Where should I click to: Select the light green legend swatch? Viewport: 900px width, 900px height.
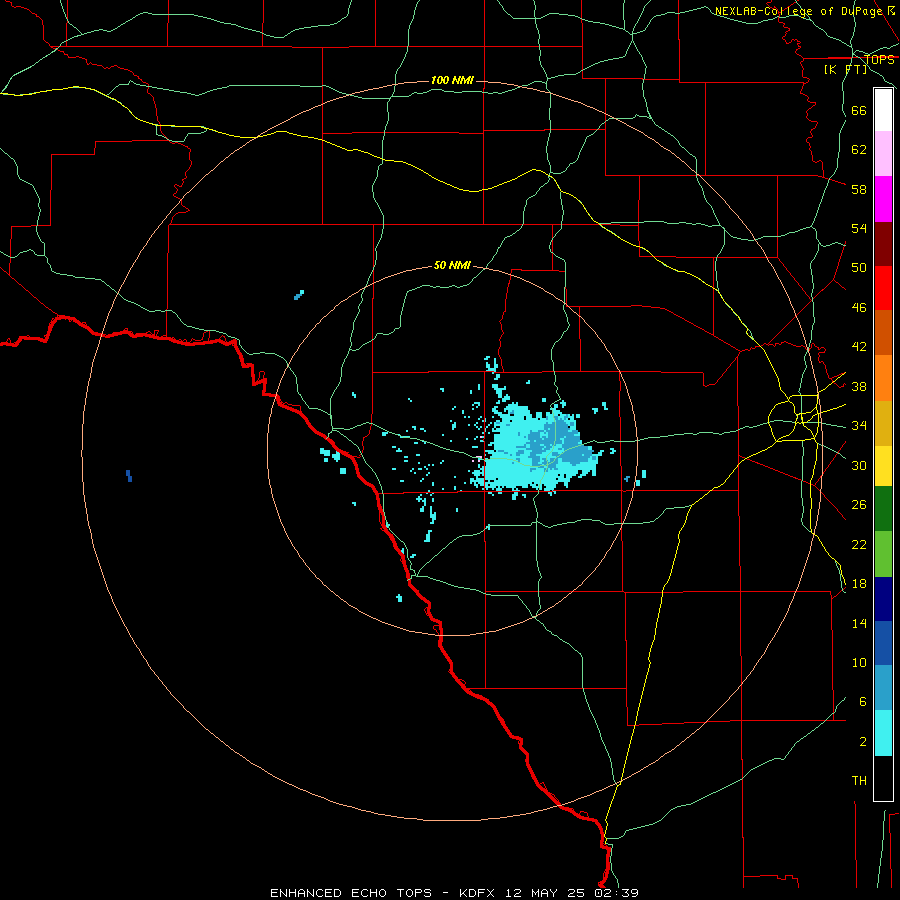point(883,554)
